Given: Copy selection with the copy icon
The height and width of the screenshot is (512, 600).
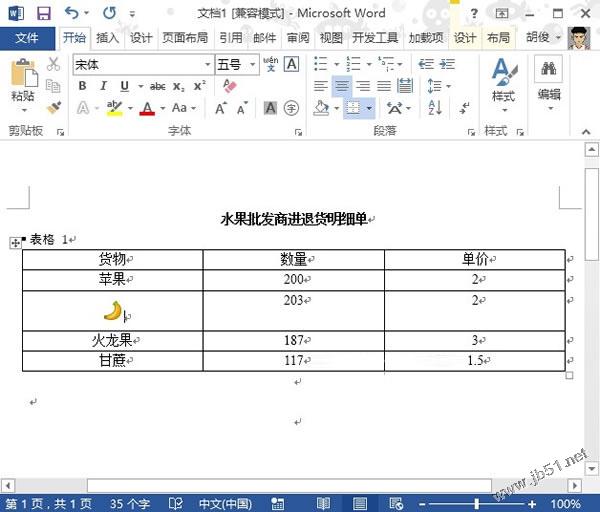Looking at the screenshot, I should click(53, 86).
